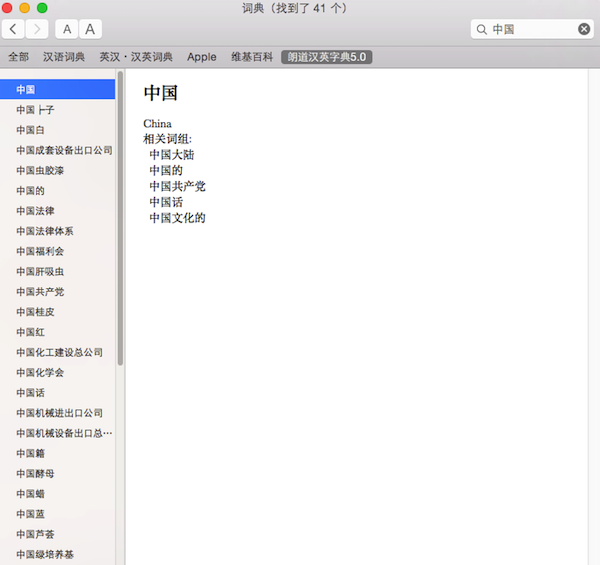The width and height of the screenshot is (600, 565).
Task: Select the 中国籍 entry
Action: 57,453
